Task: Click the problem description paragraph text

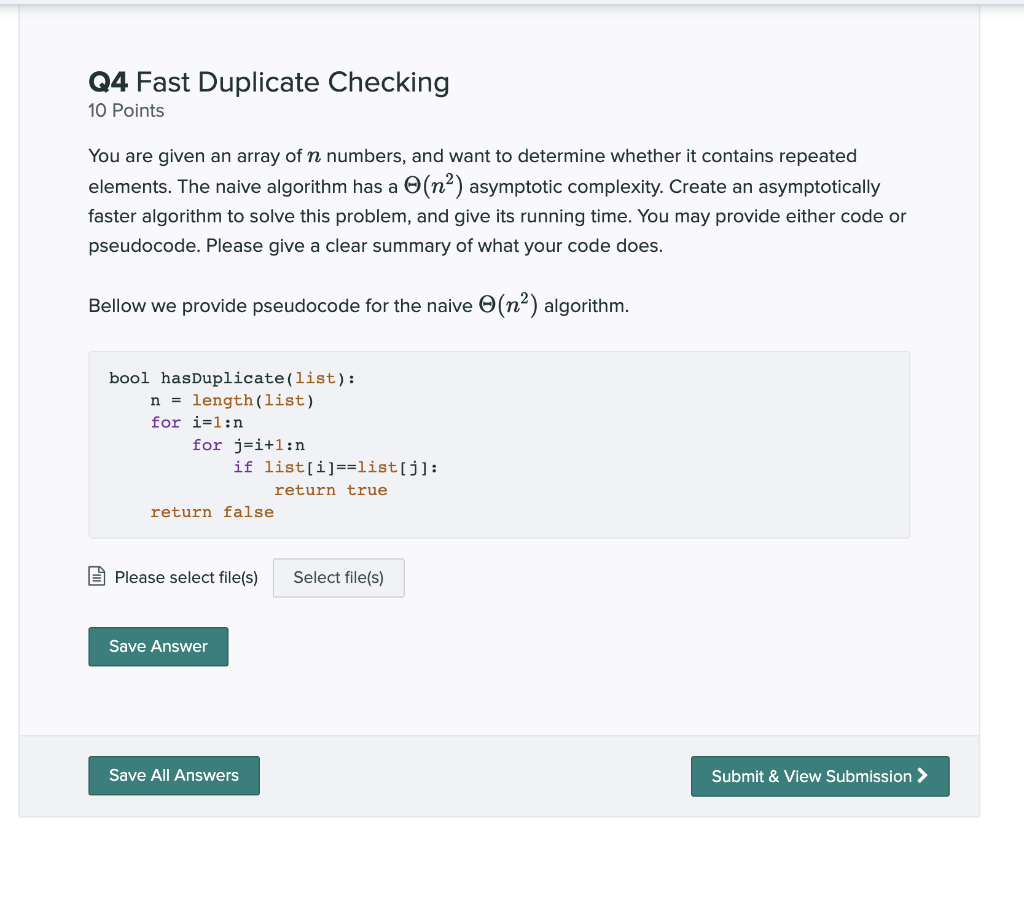Action: tap(498, 200)
